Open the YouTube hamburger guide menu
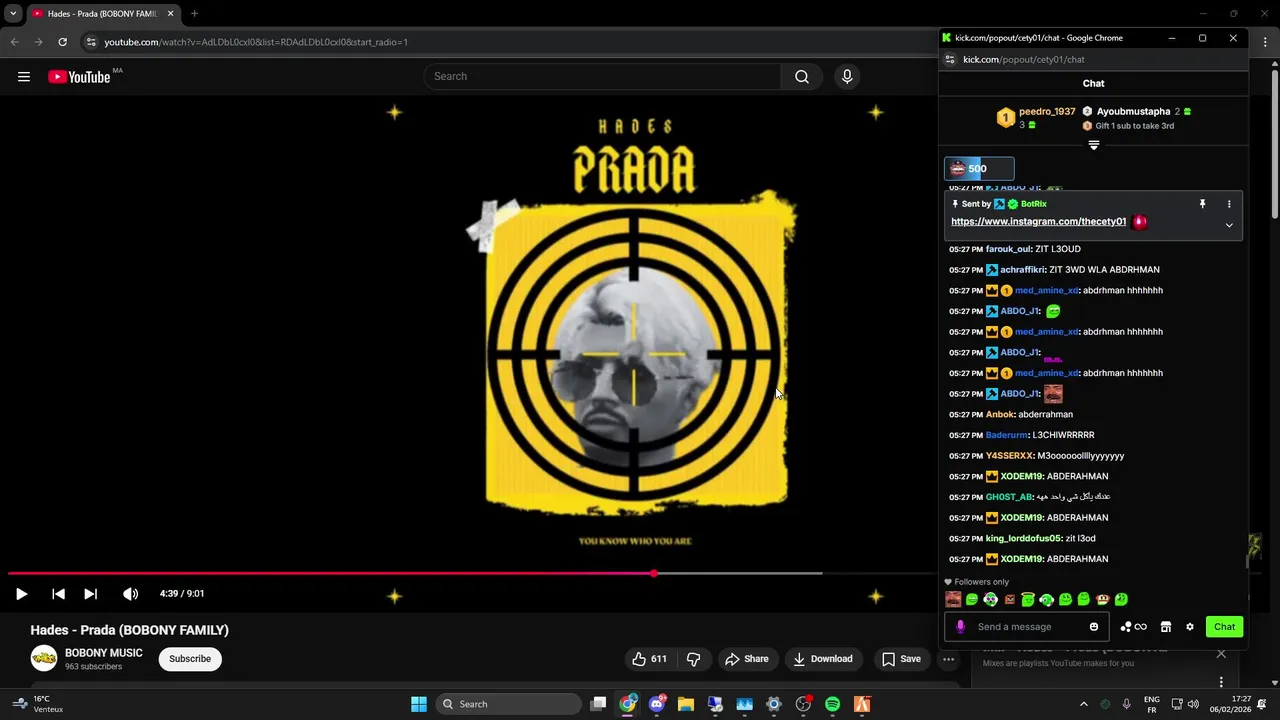Screen dimensions: 1280x720 [24, 76]
